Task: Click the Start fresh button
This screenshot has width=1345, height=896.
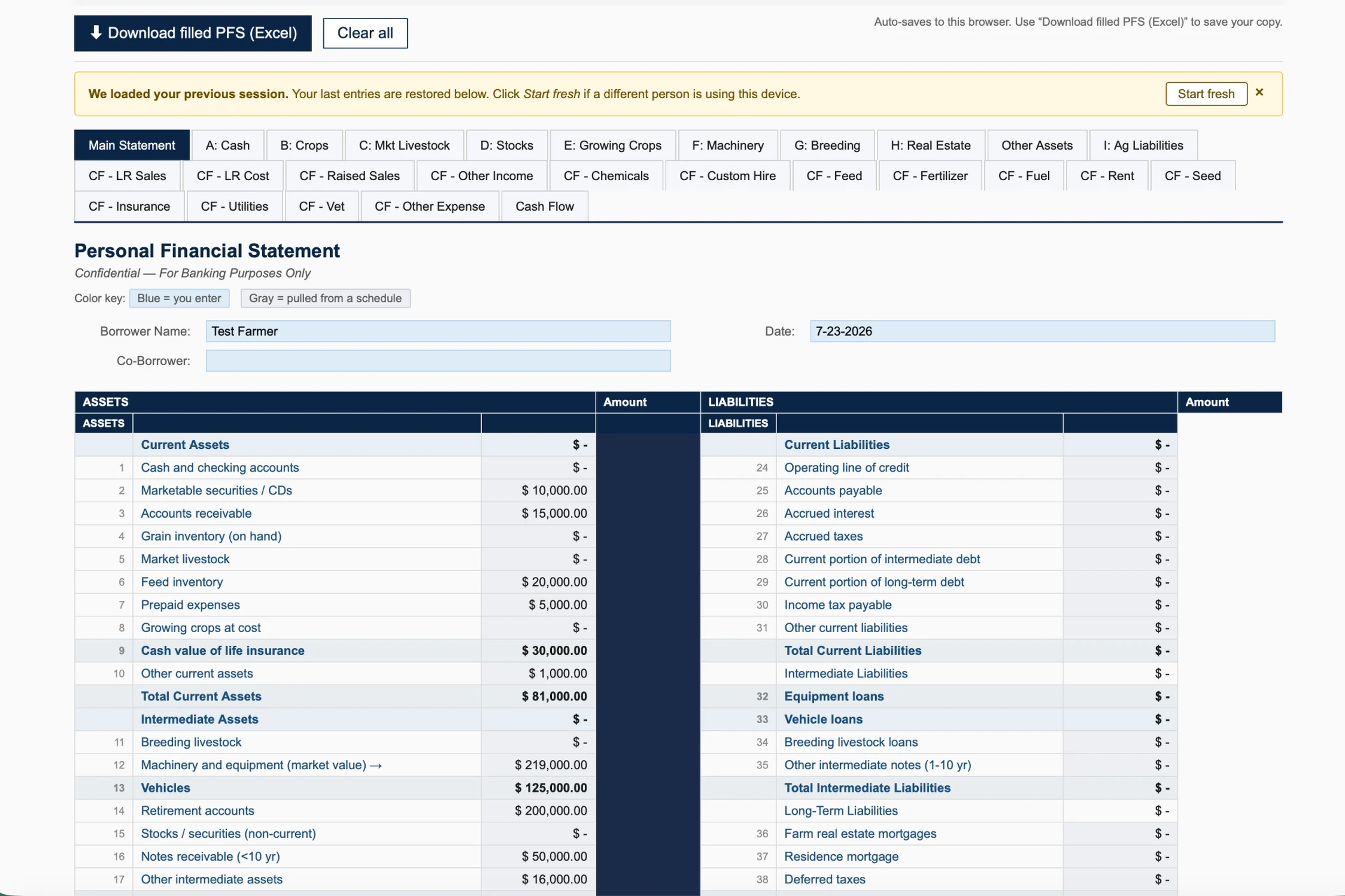Action: [1206, 94]
